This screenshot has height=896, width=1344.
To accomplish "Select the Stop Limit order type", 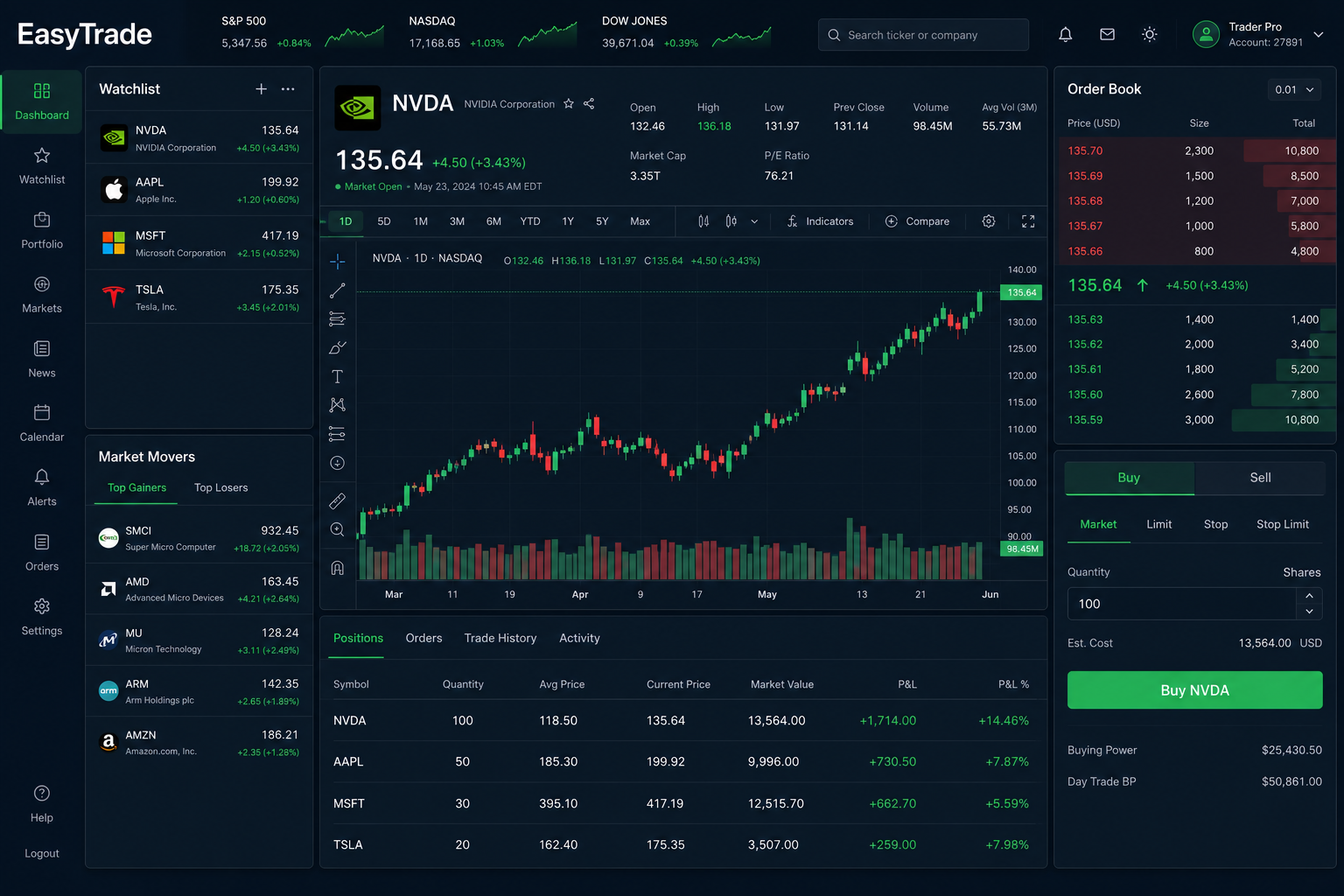I will pos(1283,524).
